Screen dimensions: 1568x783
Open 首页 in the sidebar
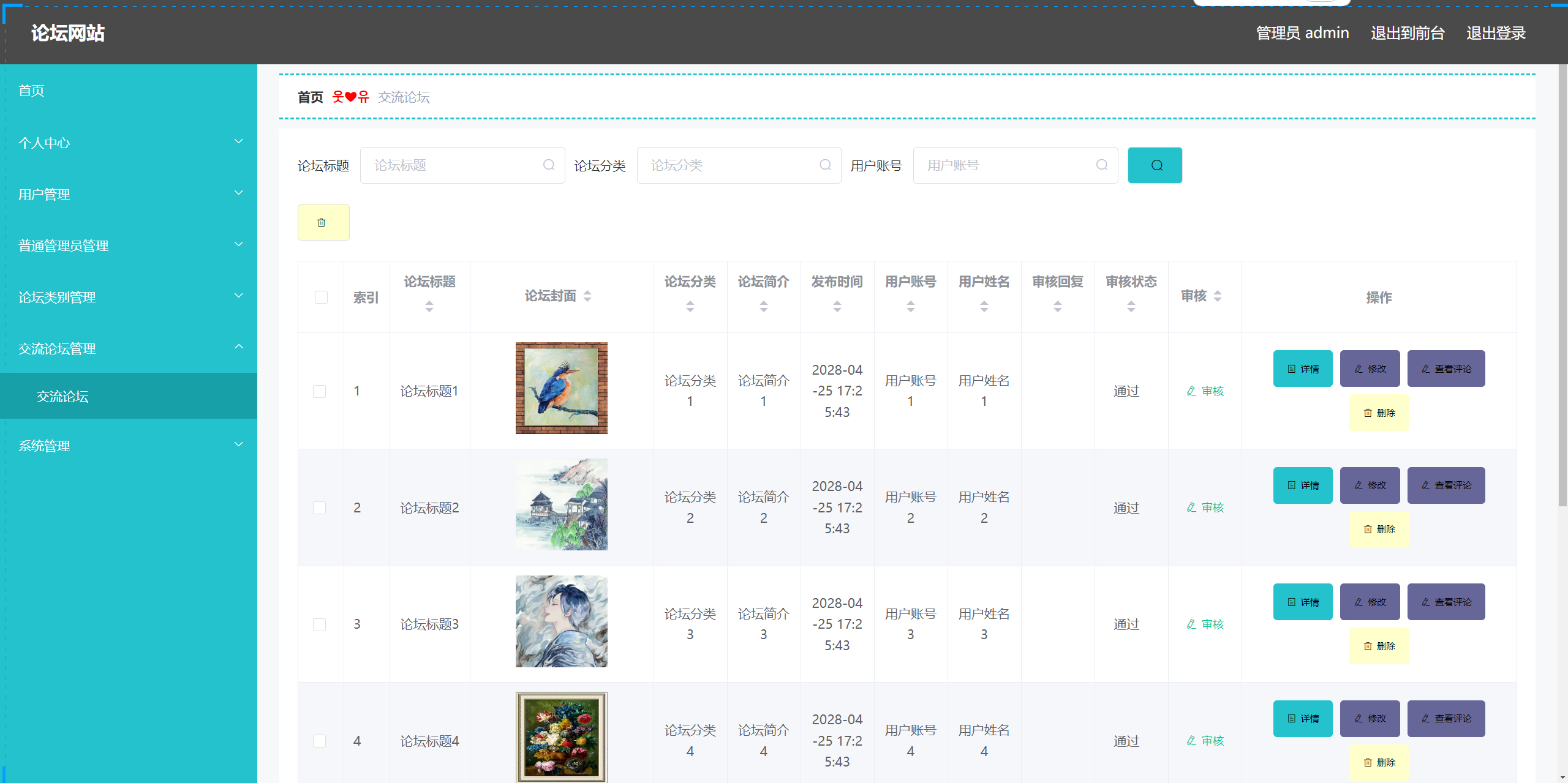(31, 91)
